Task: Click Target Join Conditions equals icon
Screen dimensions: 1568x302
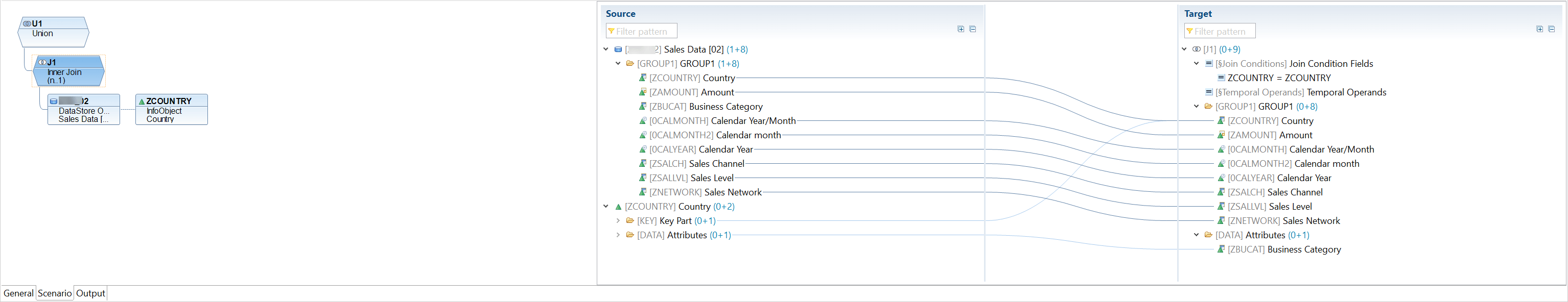Action: 1209,63
